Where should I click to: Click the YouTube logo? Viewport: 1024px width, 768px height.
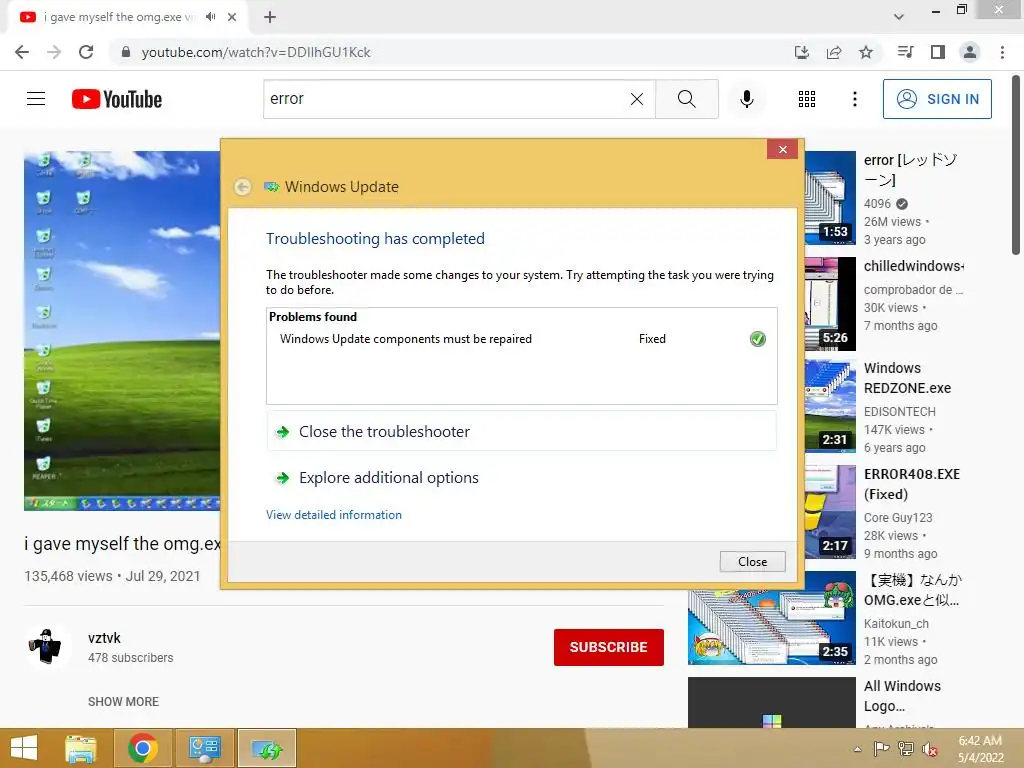point(117,99)
